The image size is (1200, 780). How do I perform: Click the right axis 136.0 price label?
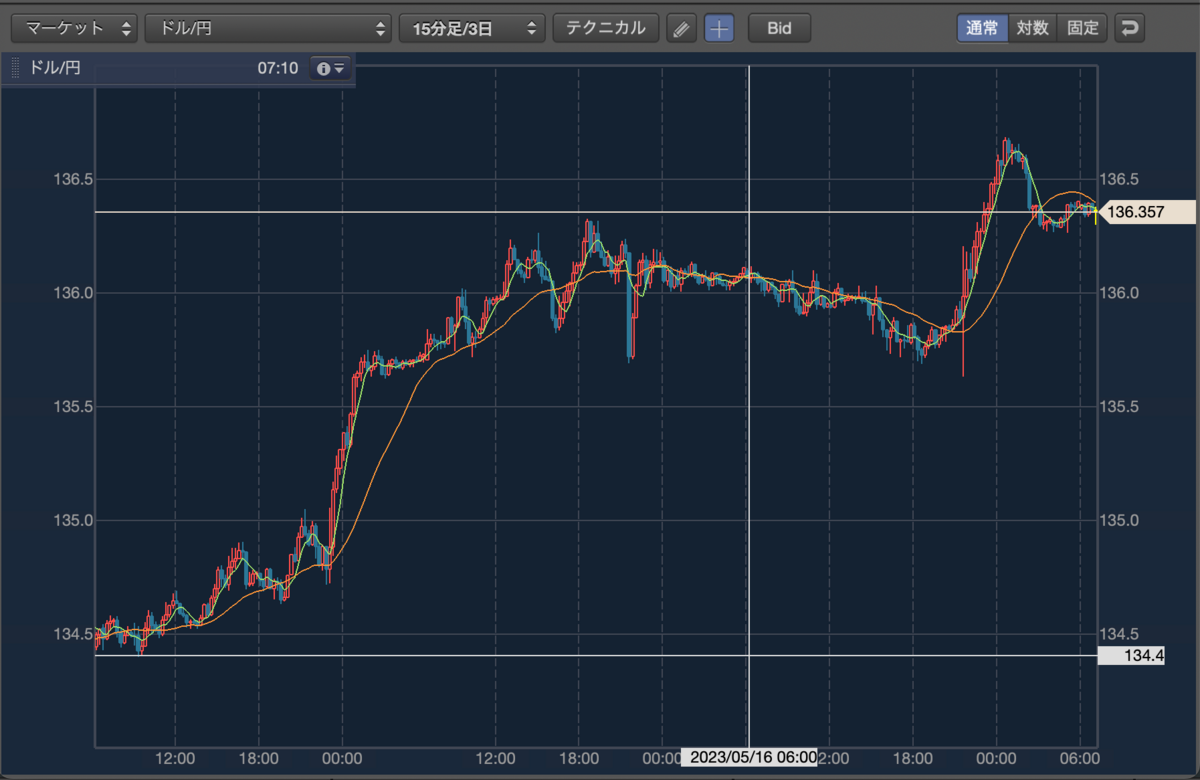pyautogui.click(x=1119, y=293)
